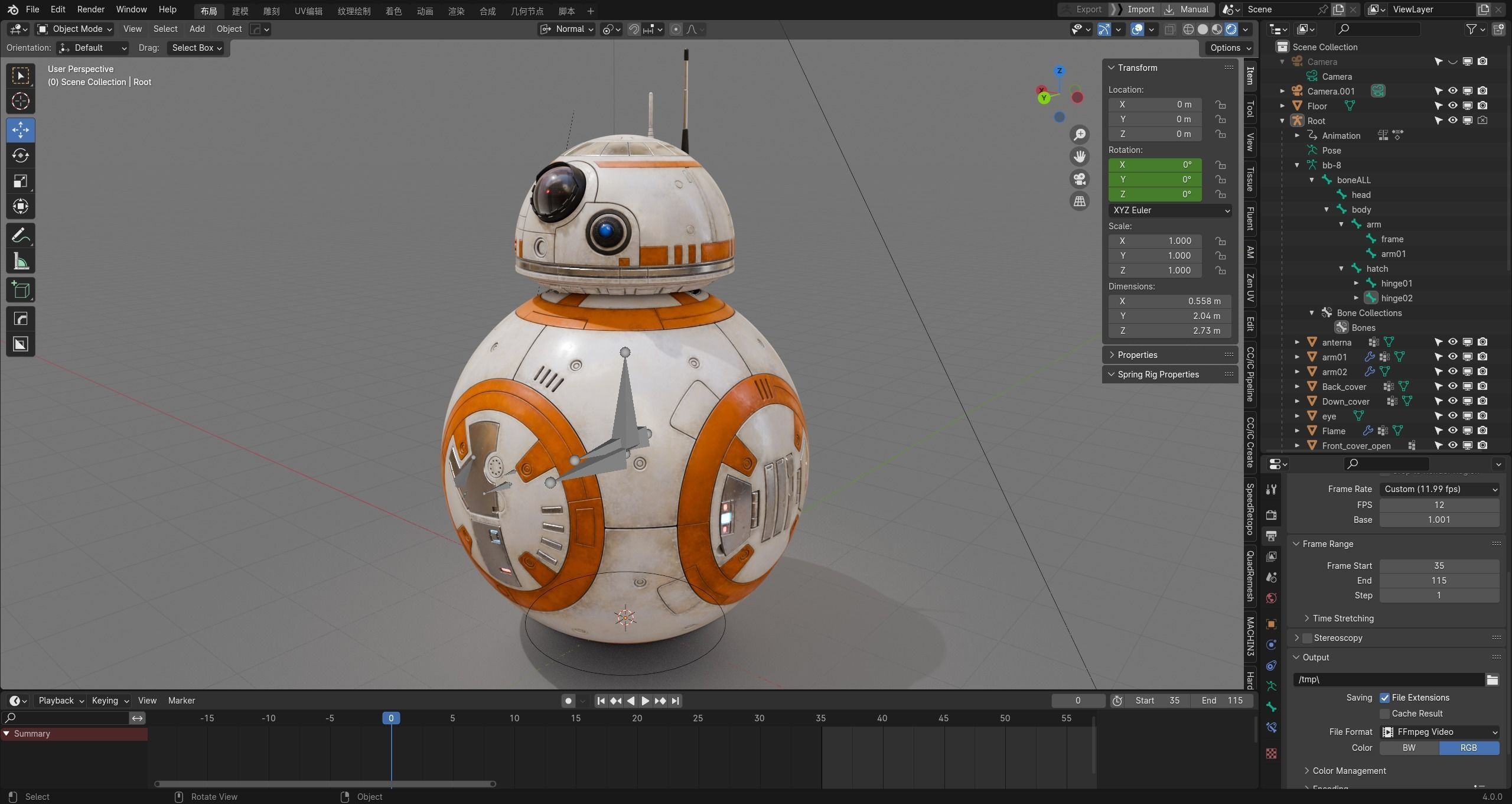Select the Annotate tool
This screenshot has width=1512, height=804.
(x=21, y=236)
